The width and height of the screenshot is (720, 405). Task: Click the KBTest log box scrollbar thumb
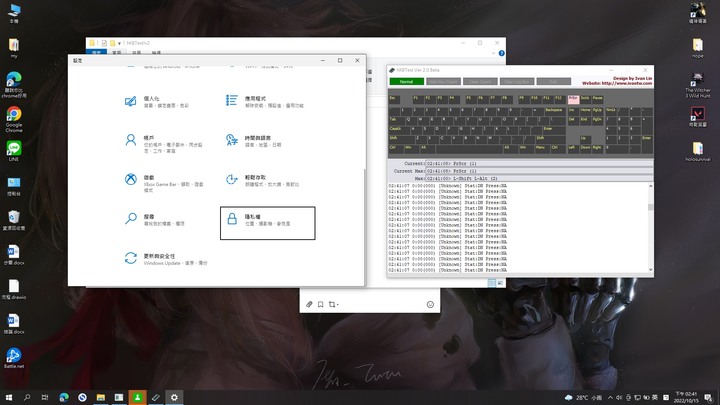coord(650,207)
